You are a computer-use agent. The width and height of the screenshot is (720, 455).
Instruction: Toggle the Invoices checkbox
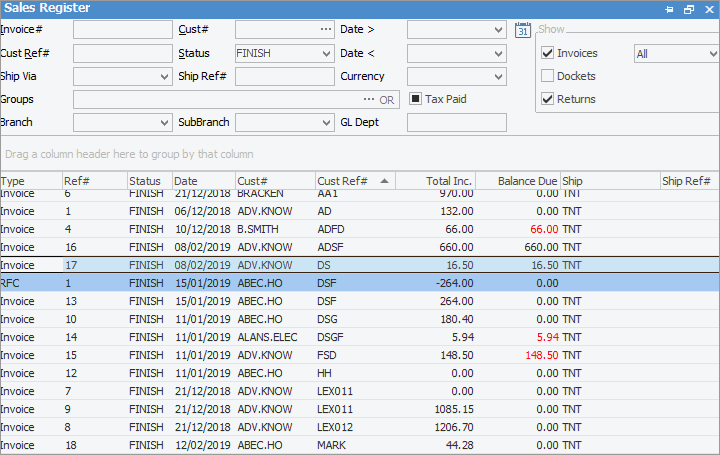point(547,53)
